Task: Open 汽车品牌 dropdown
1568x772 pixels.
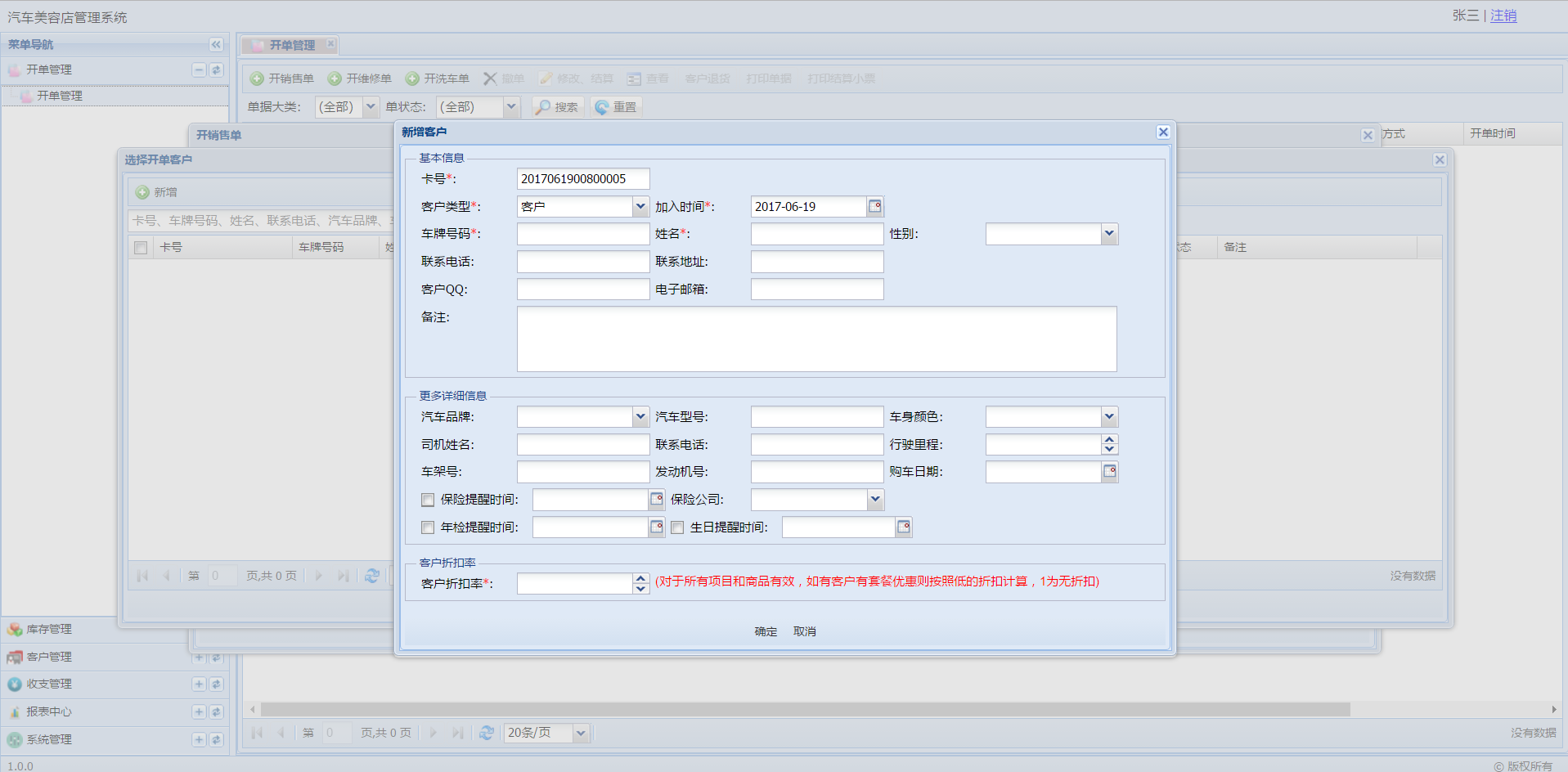Action: tap(640, 417)
